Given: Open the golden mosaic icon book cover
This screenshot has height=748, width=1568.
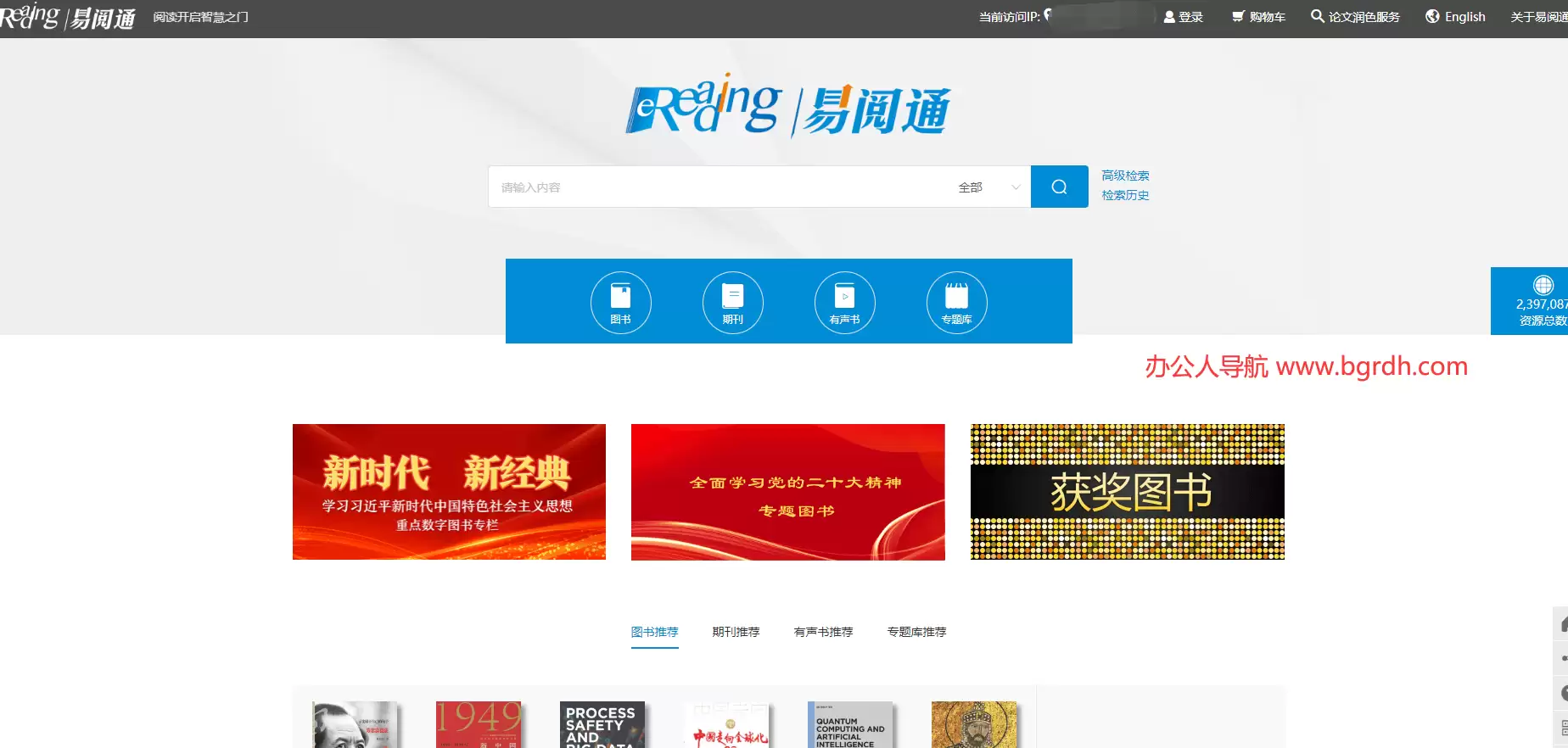Looking at the screenshot, I should pyautogui.click(x=974, y=724).
